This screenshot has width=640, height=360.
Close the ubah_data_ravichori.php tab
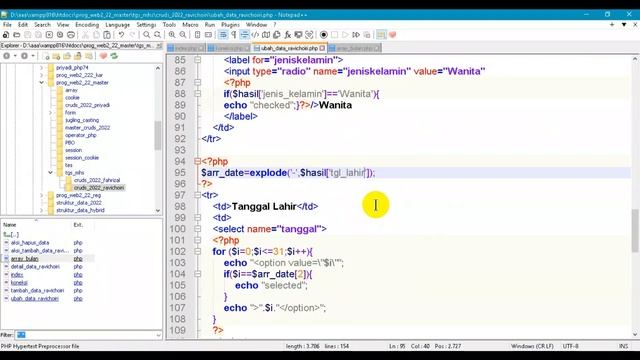pos(322,48)
